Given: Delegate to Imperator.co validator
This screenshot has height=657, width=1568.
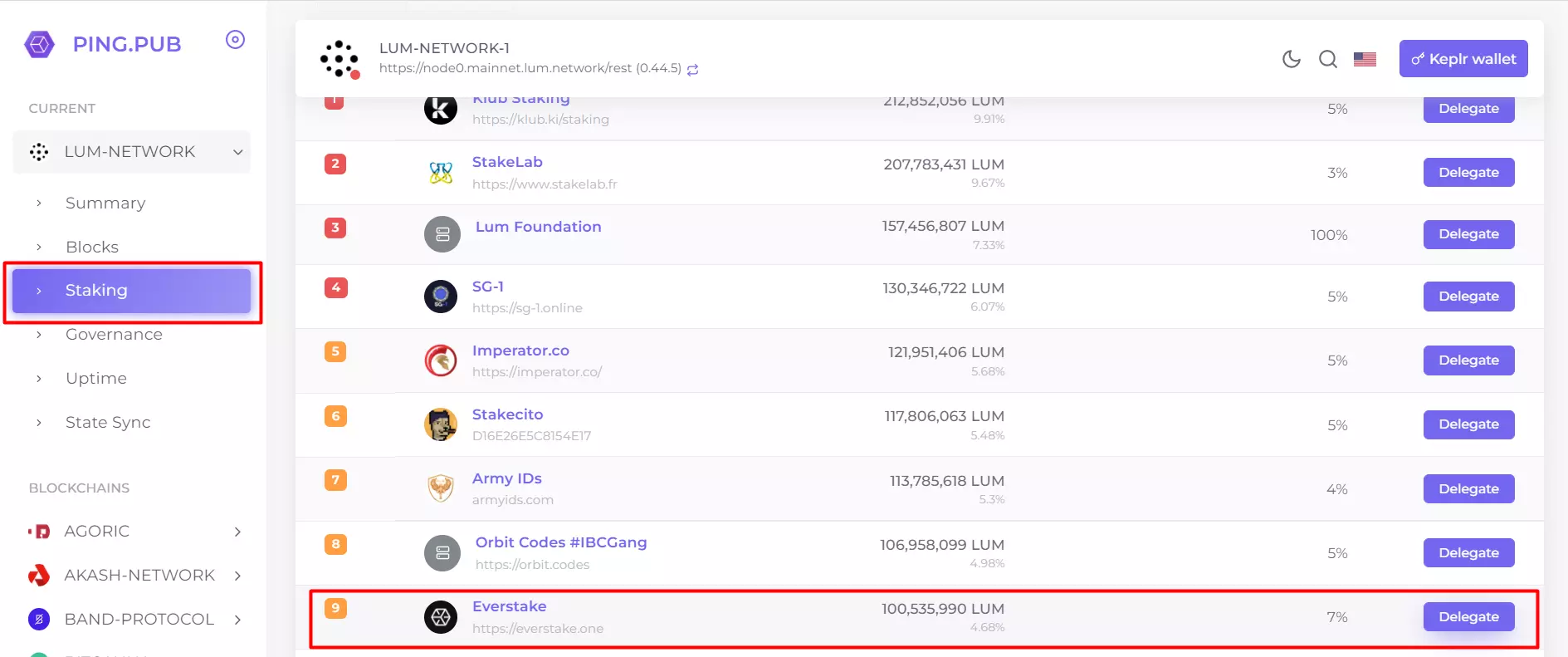Looking at the screenshot, I should pos(1468,360).
